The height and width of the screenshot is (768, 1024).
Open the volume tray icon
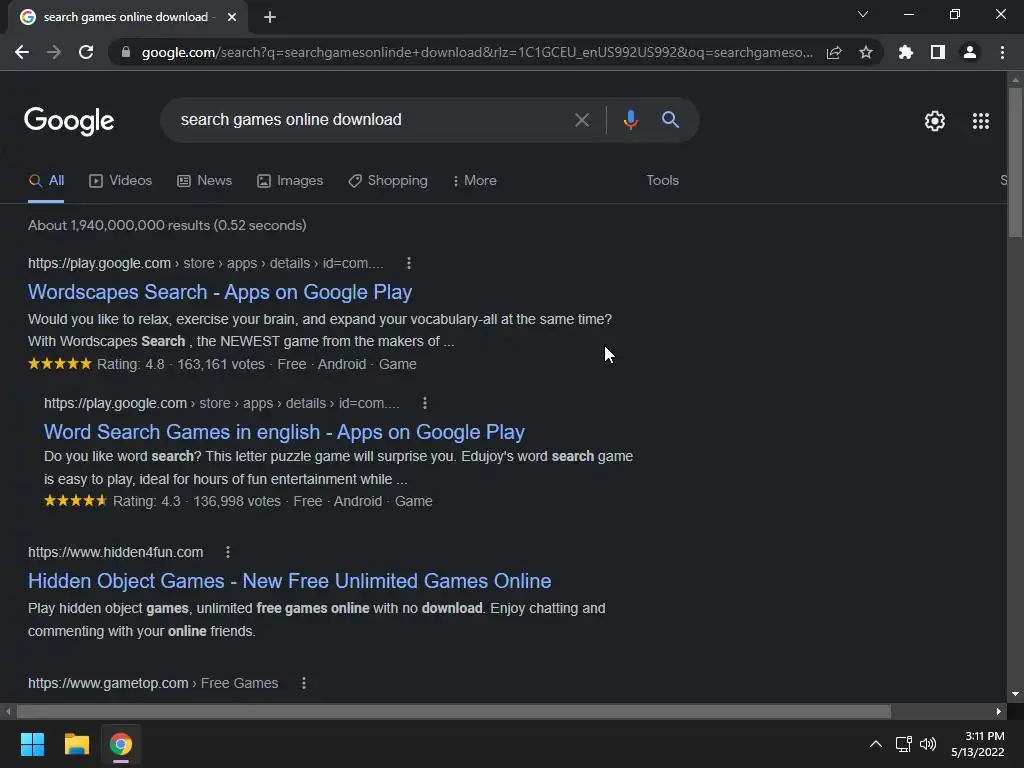pyautogui.click(x=927, y=744)
